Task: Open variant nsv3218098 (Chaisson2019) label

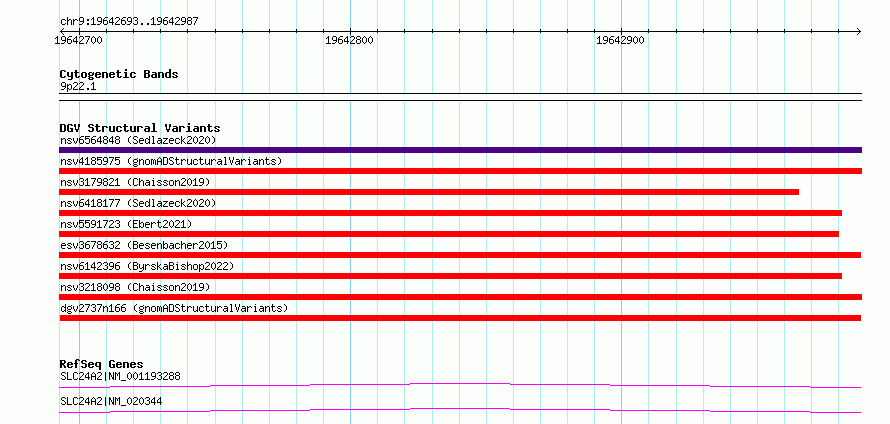Action: click(135, 287)
